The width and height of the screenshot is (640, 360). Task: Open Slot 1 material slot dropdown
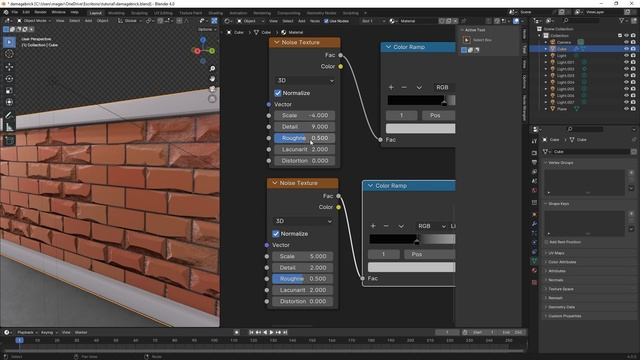tap(373, 21)
